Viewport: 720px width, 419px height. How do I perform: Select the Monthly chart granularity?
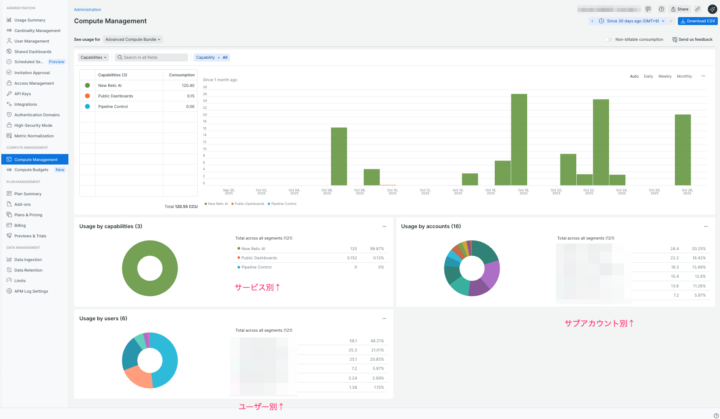[684, 76]
